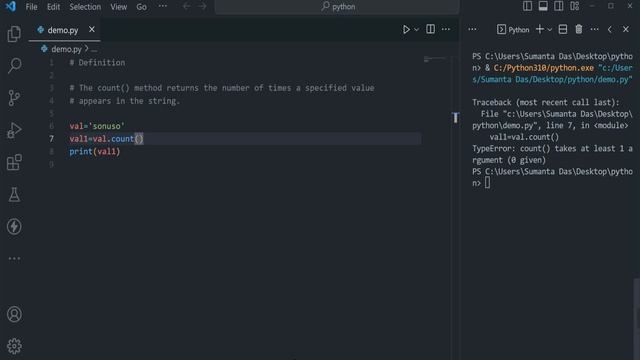Open the Explorer view in activity bar

pyautogui.click(x=14, y=34)
